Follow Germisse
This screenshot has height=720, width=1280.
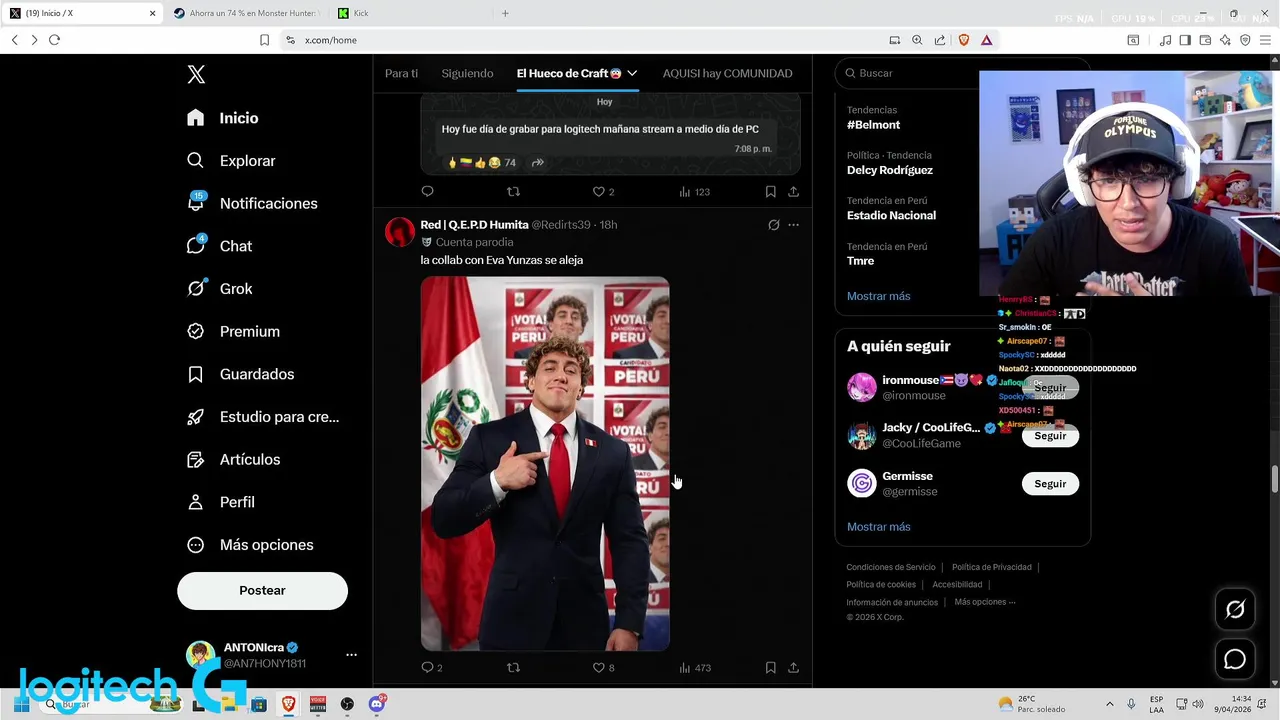(x=1050, y=484)
